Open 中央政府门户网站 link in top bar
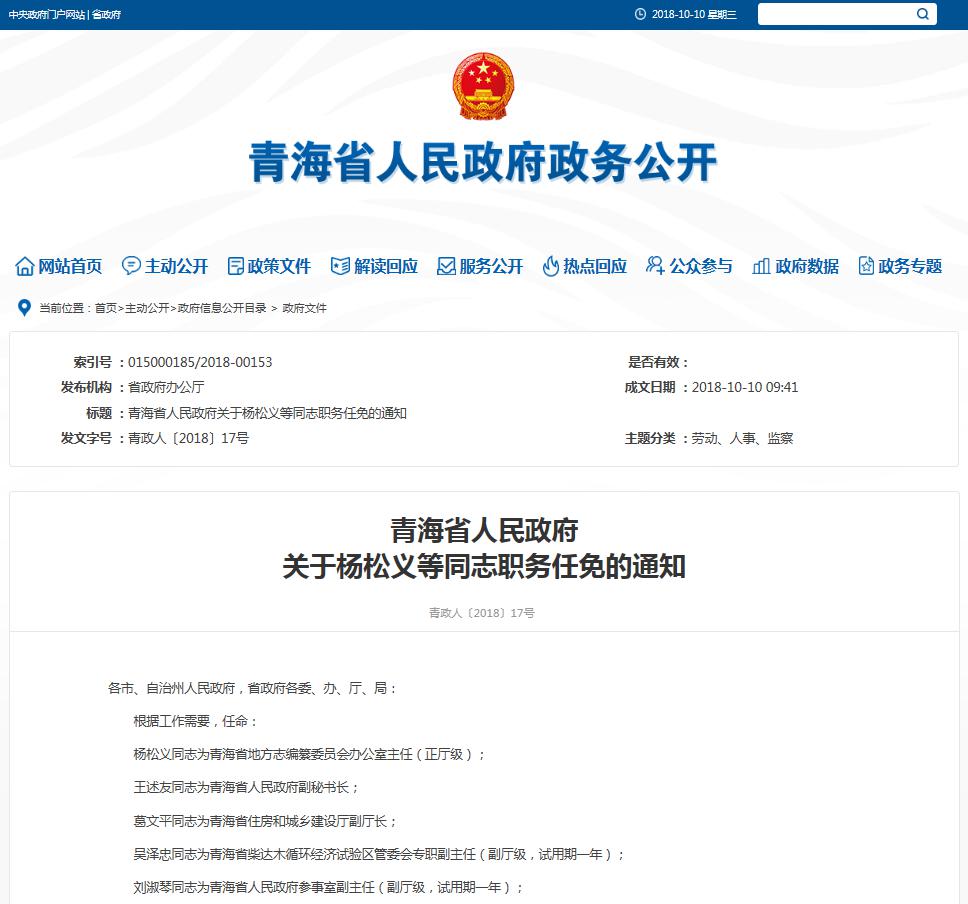This screenshot has height=904, width=968. click(46, 15)
